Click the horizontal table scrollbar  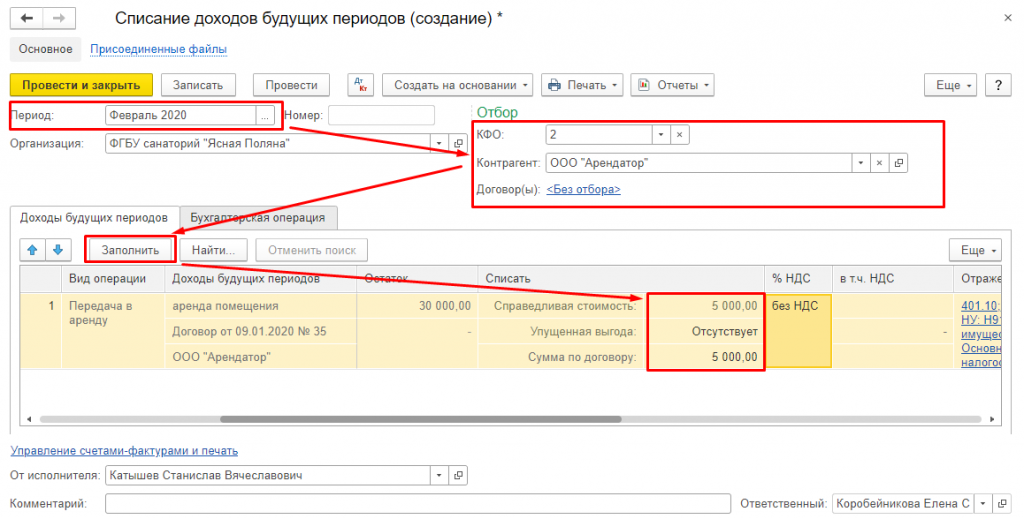(x=500, y=419)
